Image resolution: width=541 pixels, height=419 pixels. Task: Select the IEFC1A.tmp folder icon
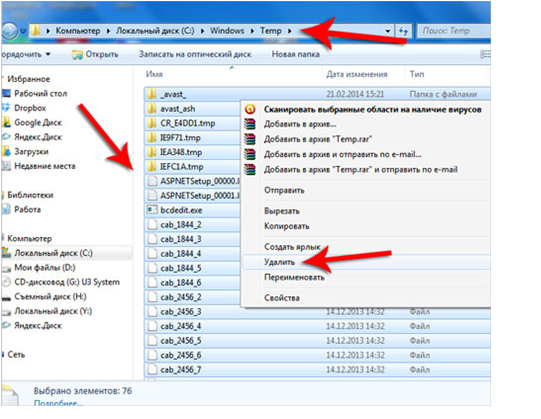[x=151, y=167]
